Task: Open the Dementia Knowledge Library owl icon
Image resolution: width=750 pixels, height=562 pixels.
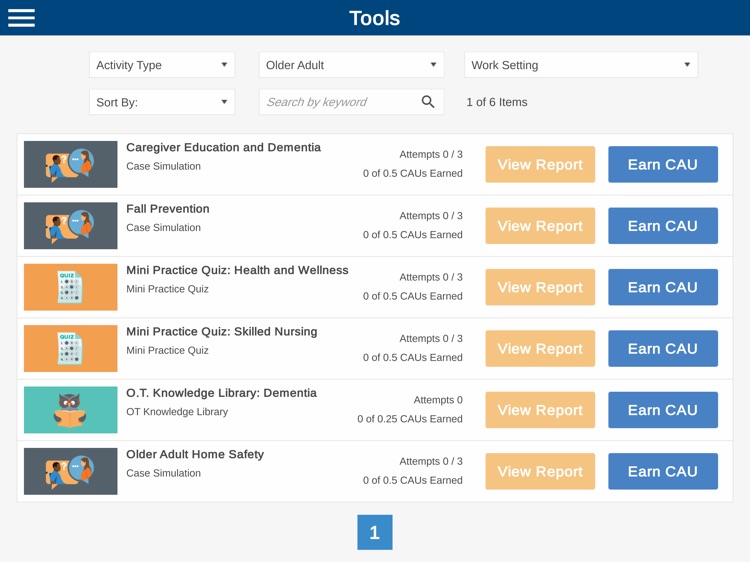Action: pyautogui.click(x=70, y=410)
